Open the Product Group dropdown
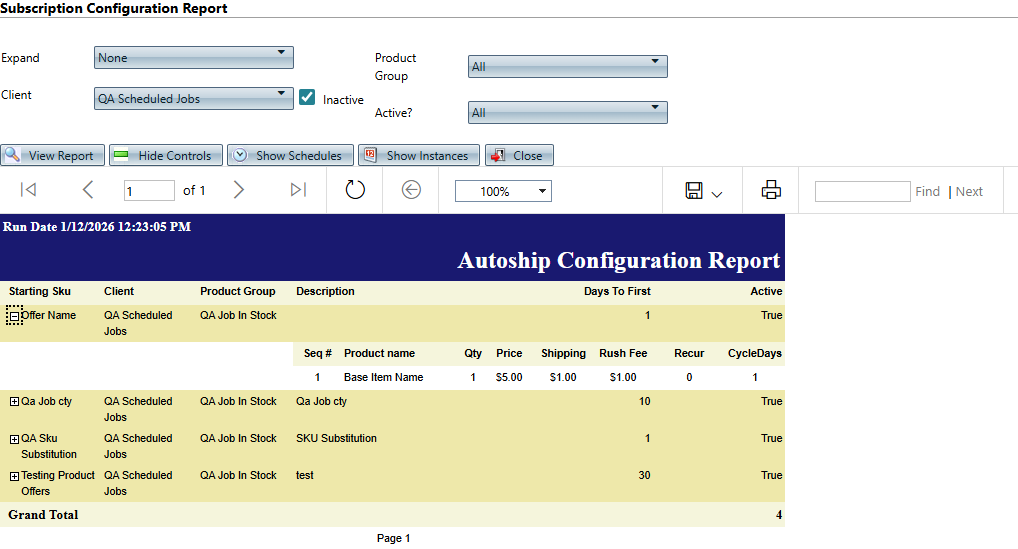 (567, 66)
